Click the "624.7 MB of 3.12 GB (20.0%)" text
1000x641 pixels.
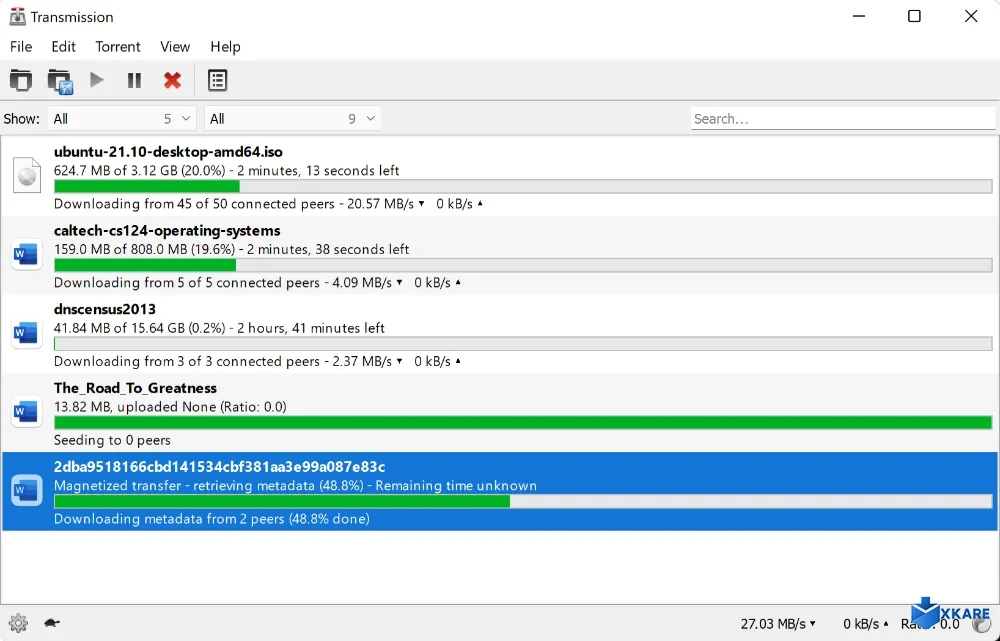pos(140,170)
